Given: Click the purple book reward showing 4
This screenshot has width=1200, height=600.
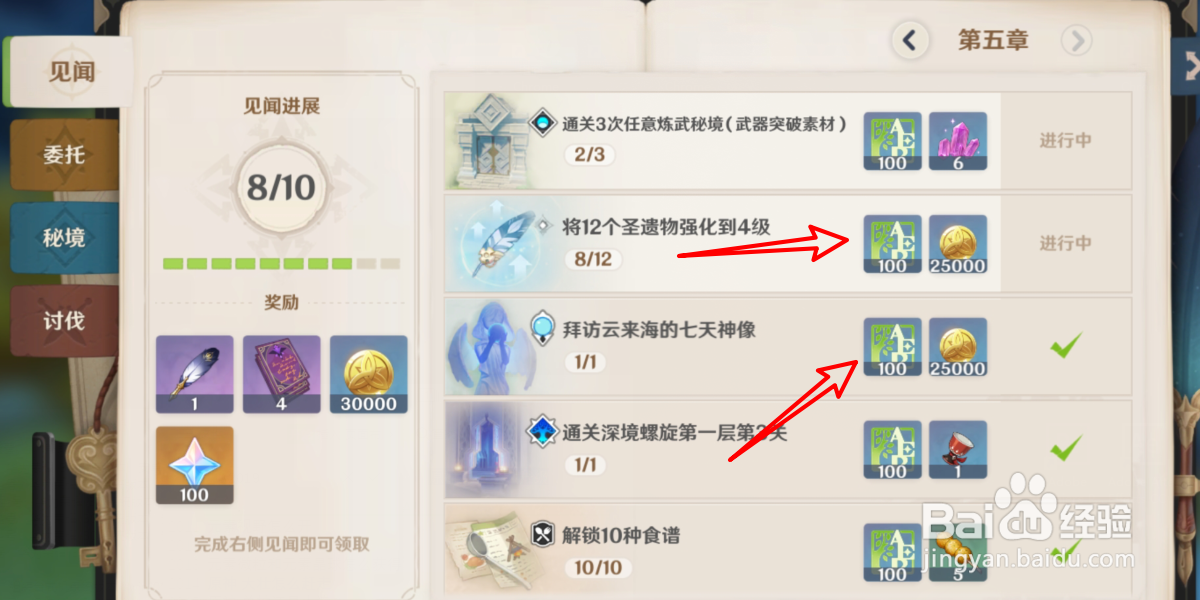Looking at the screenshot, I should [x=282, y=374].
